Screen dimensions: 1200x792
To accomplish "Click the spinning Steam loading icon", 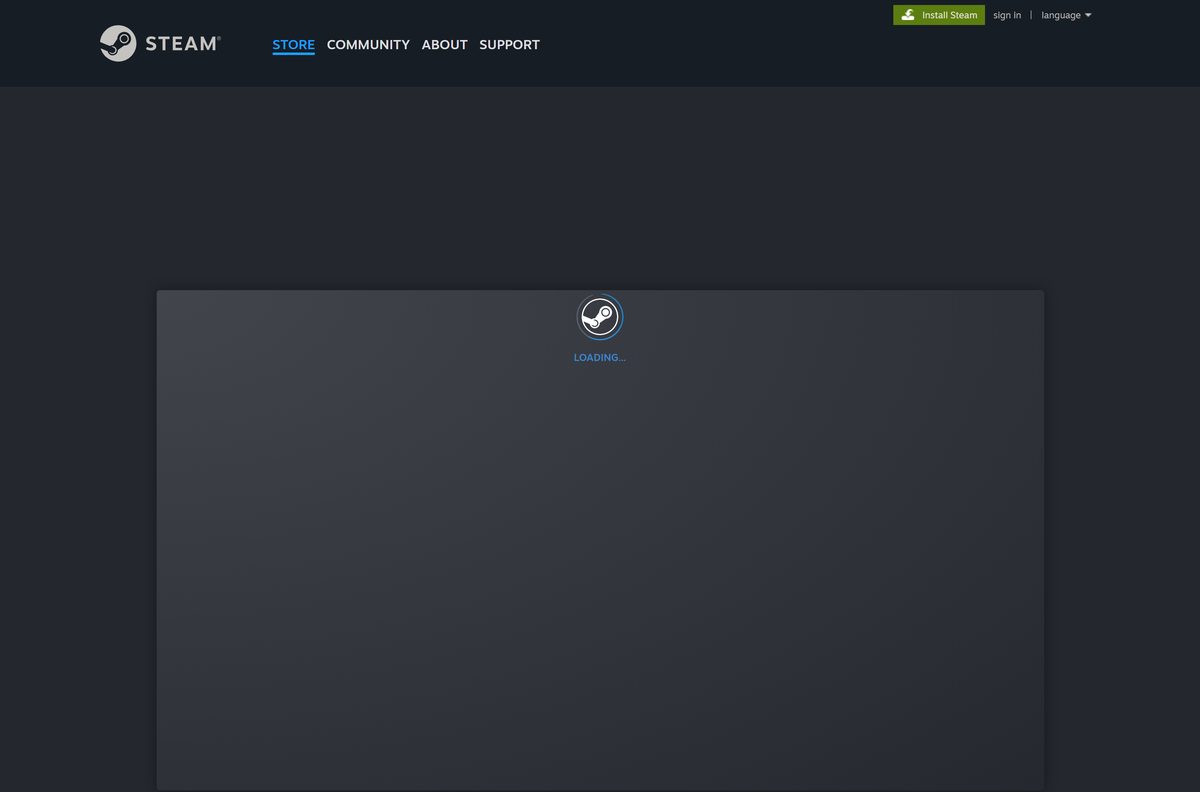I will (600, 317).
